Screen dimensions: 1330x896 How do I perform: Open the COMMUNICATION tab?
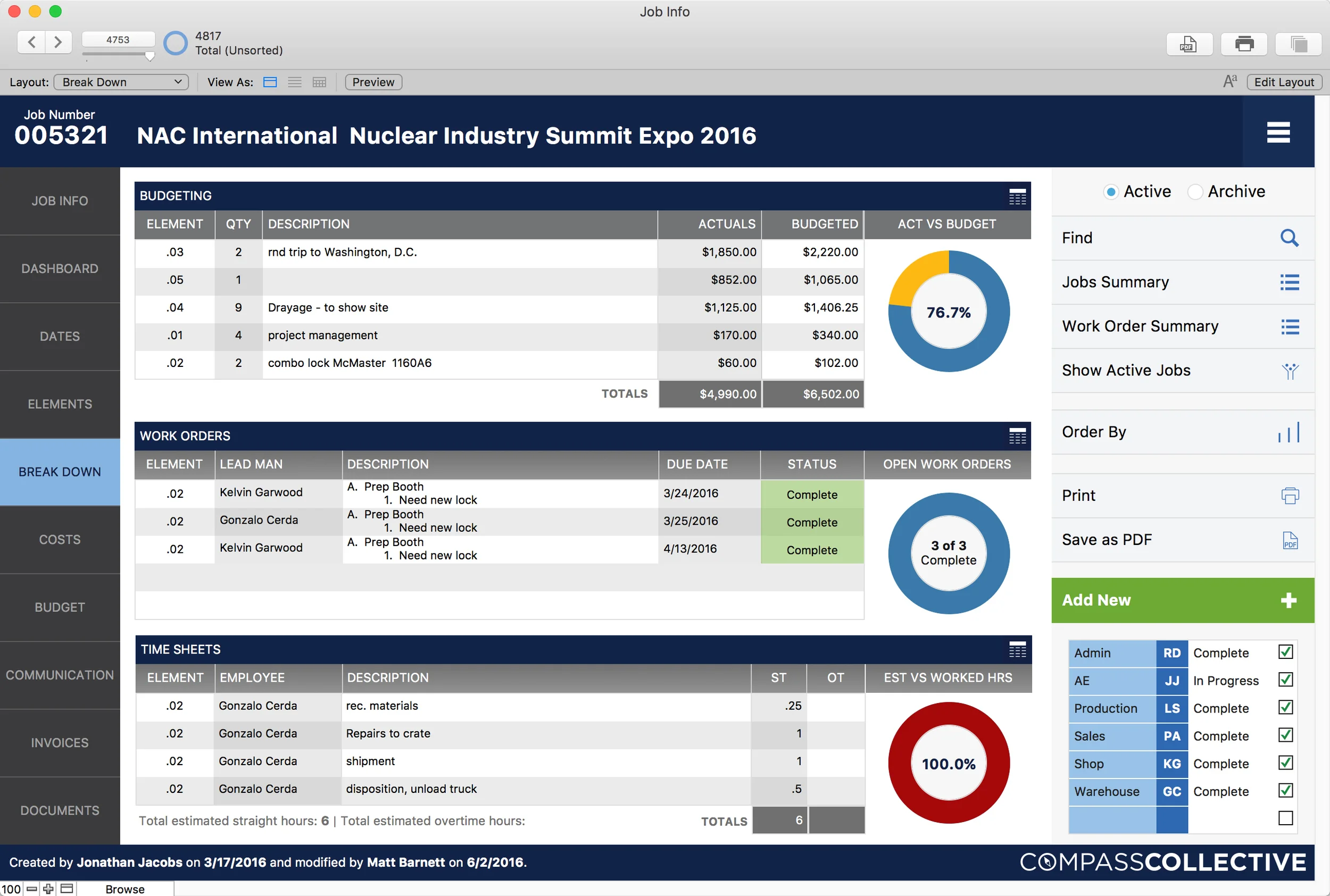click(60, 675)
